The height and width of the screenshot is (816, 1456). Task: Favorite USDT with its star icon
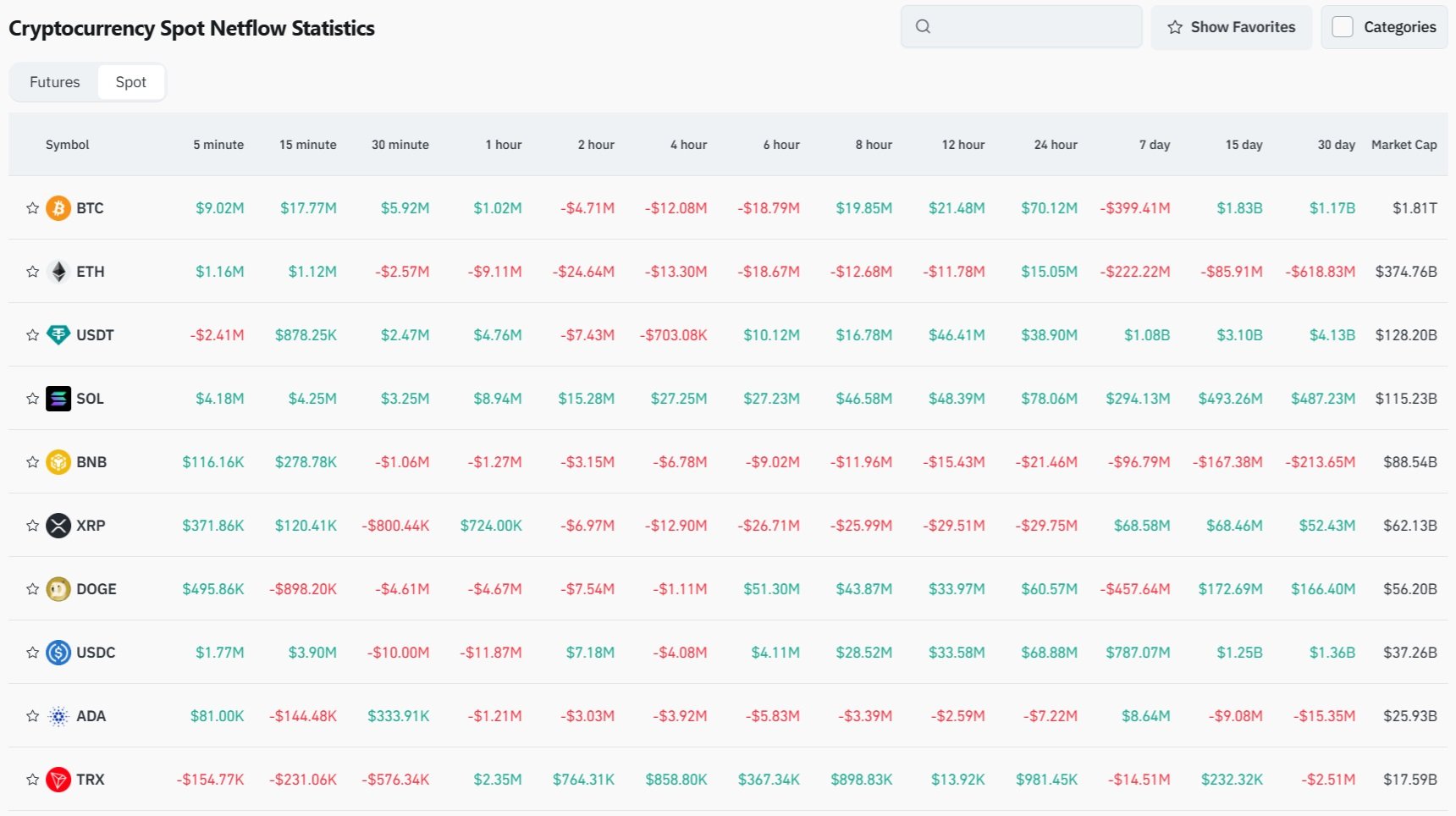pos(32,335)
